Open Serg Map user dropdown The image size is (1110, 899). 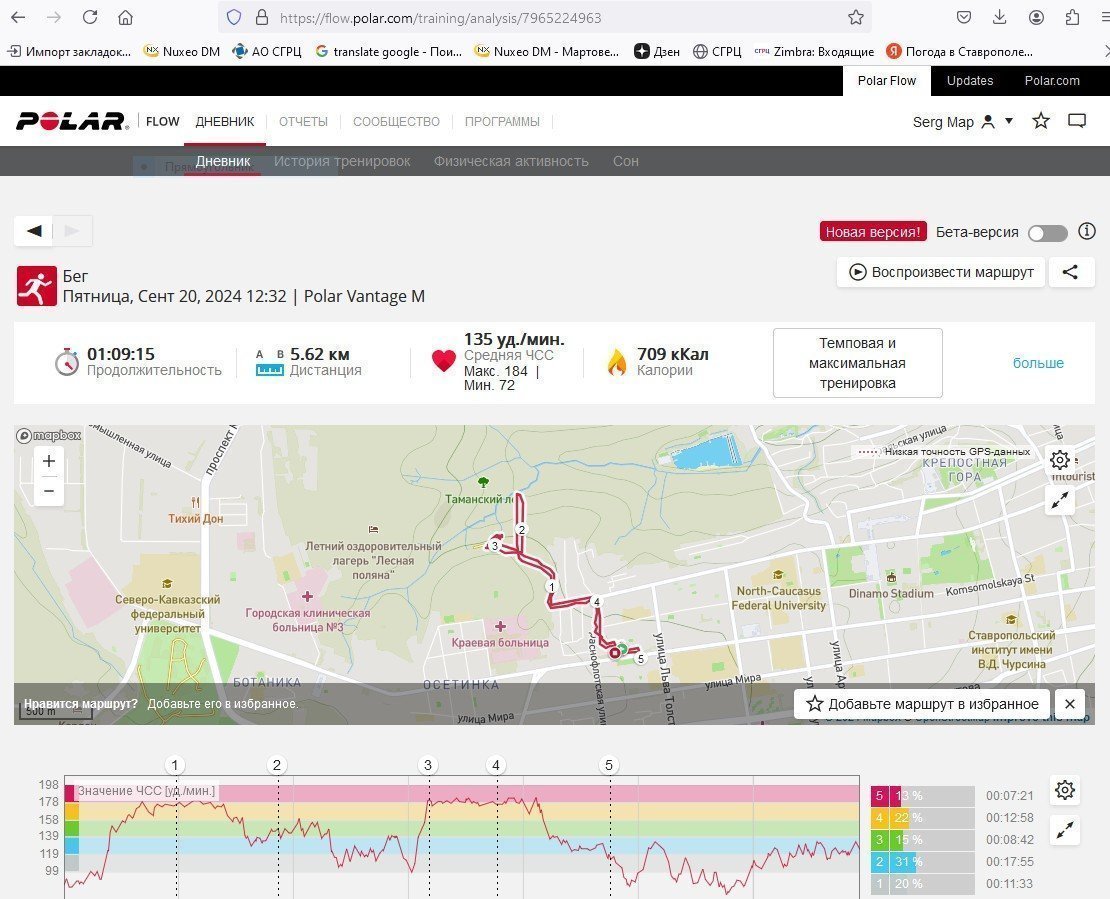point(963,122)
